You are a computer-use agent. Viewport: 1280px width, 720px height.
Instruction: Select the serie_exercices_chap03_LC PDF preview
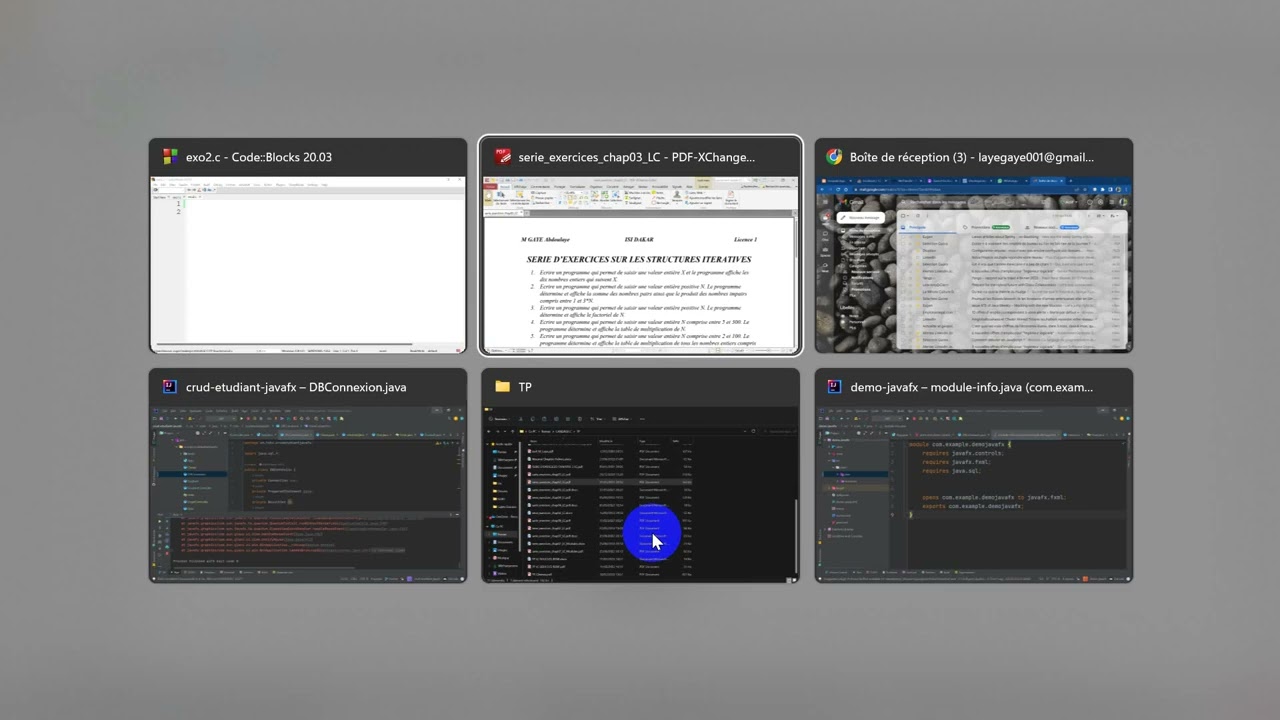[x=640, y=265]
